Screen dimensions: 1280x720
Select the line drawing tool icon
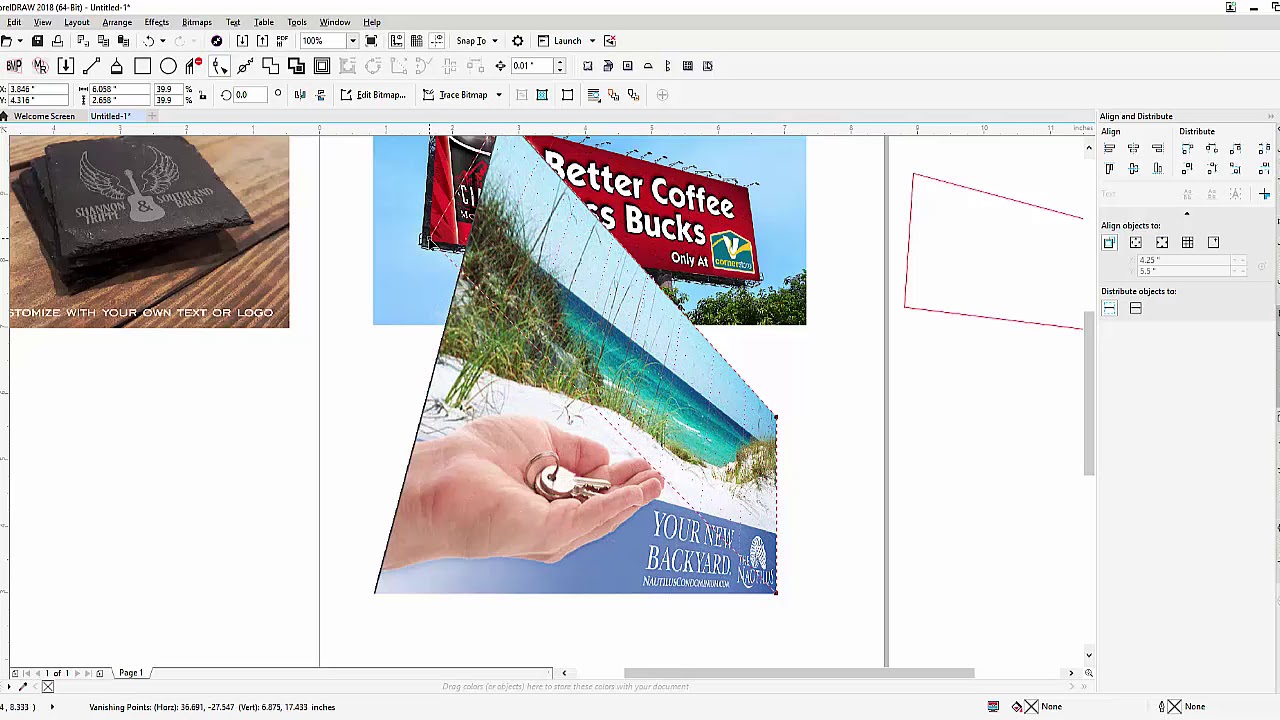91,66
